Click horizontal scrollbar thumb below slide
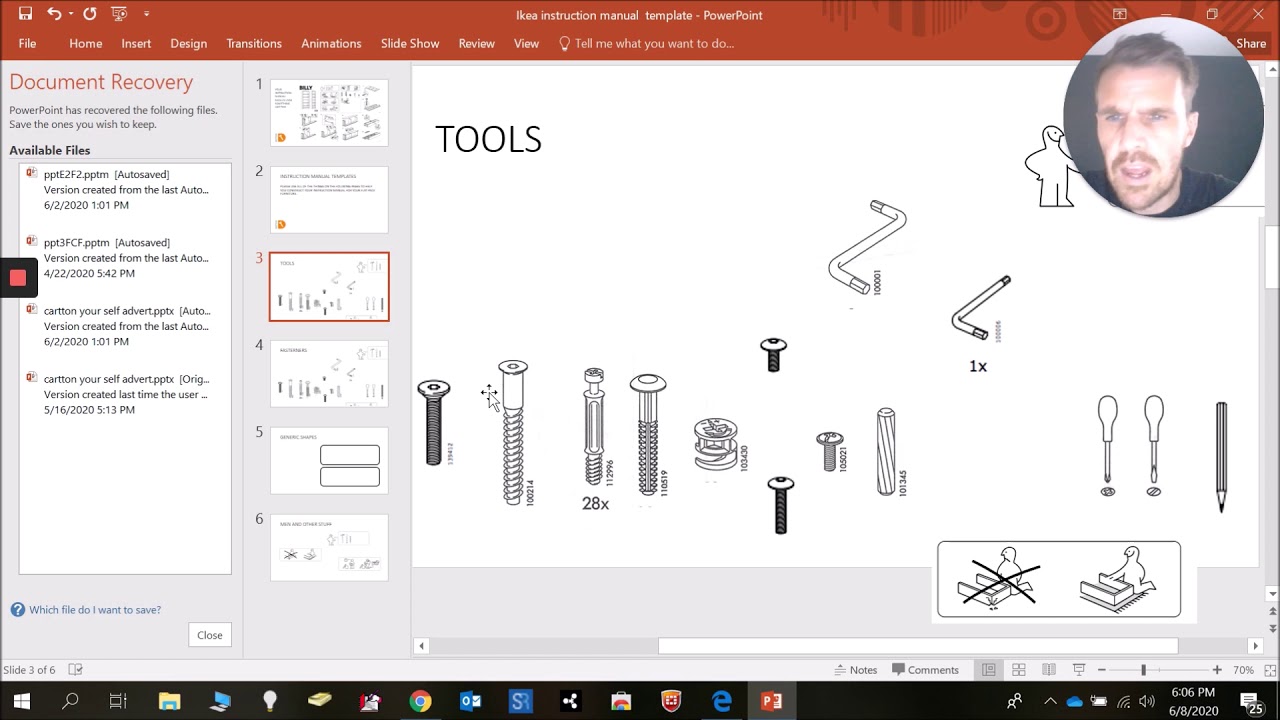This screenshot has height=720, width=1280. 918,646
